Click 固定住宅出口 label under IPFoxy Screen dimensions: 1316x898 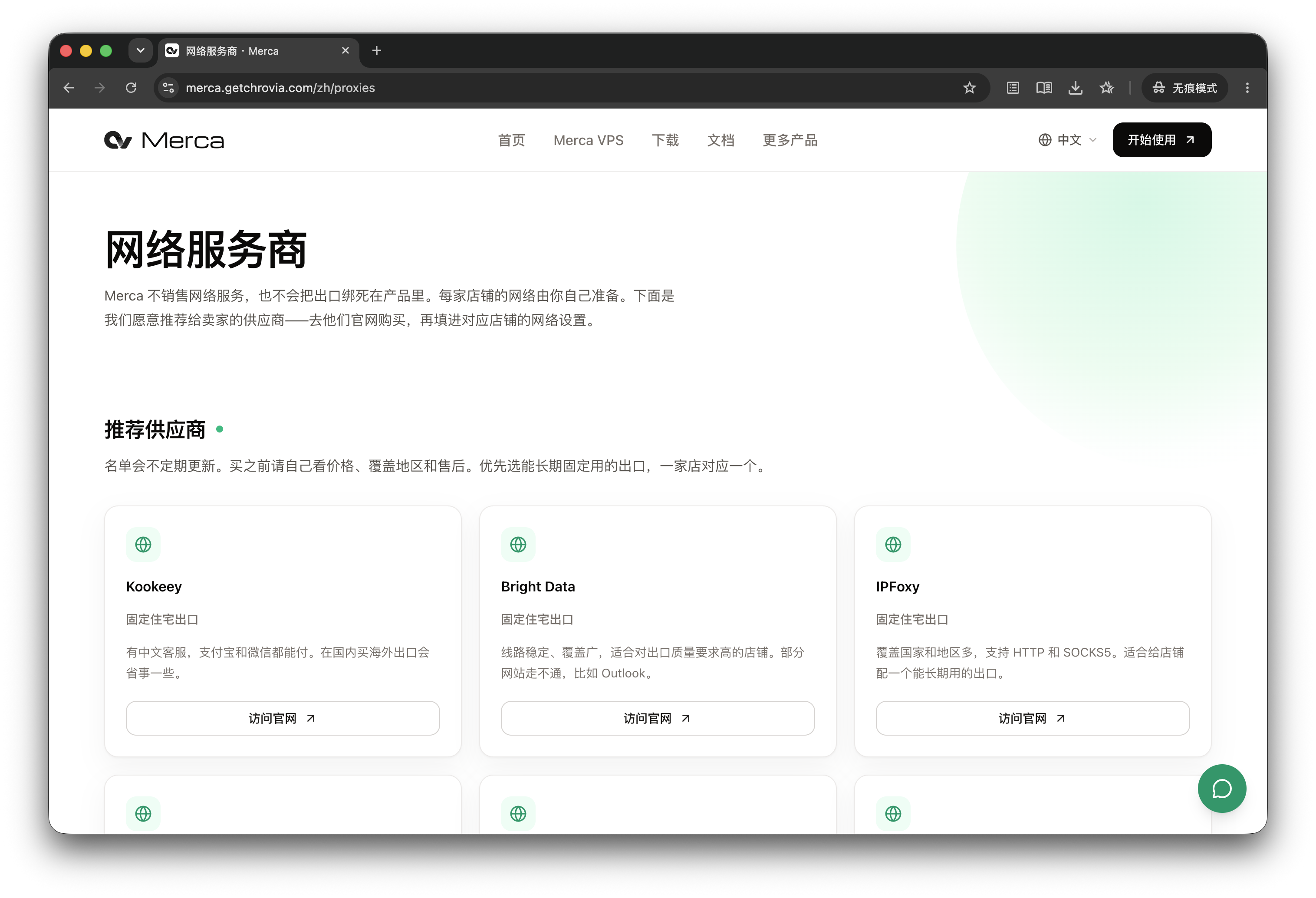pos(911,619)
